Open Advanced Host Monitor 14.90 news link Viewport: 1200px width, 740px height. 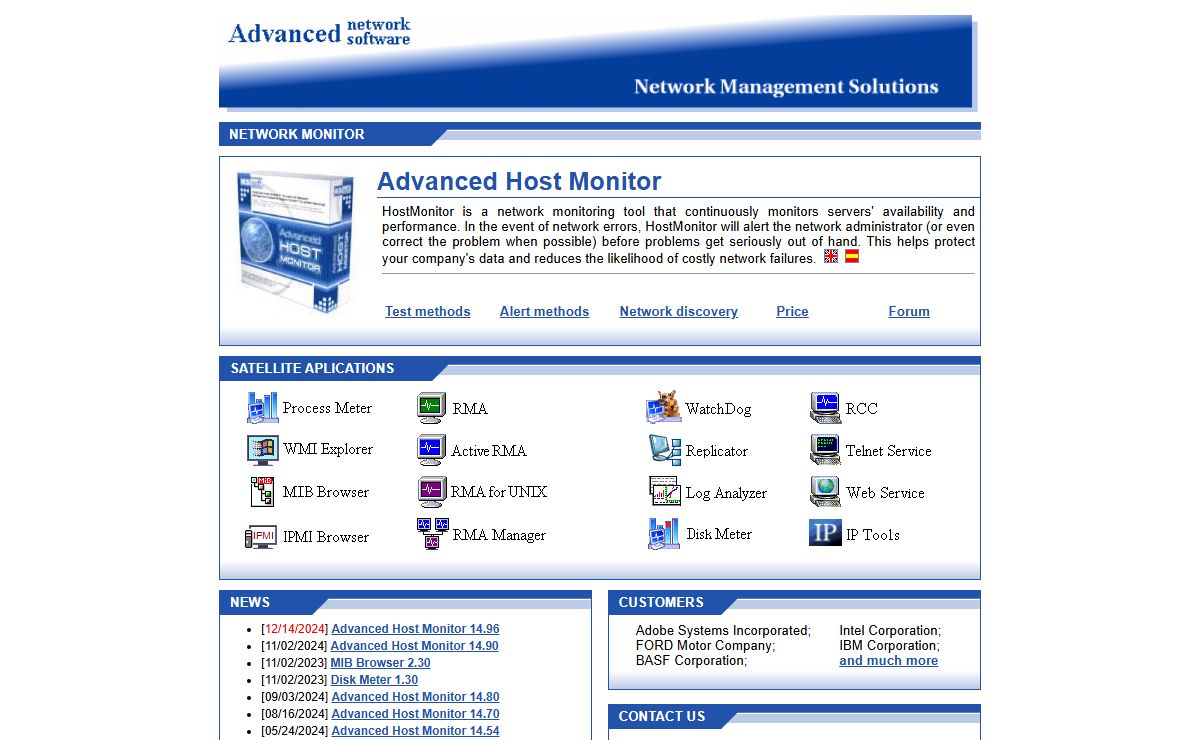coord(415,646)
